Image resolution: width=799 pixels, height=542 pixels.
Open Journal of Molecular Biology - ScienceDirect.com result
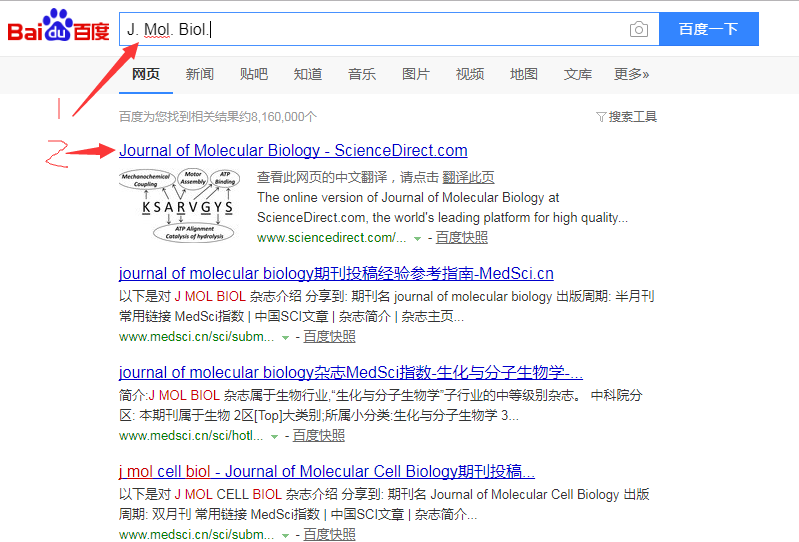click(293, 150)
